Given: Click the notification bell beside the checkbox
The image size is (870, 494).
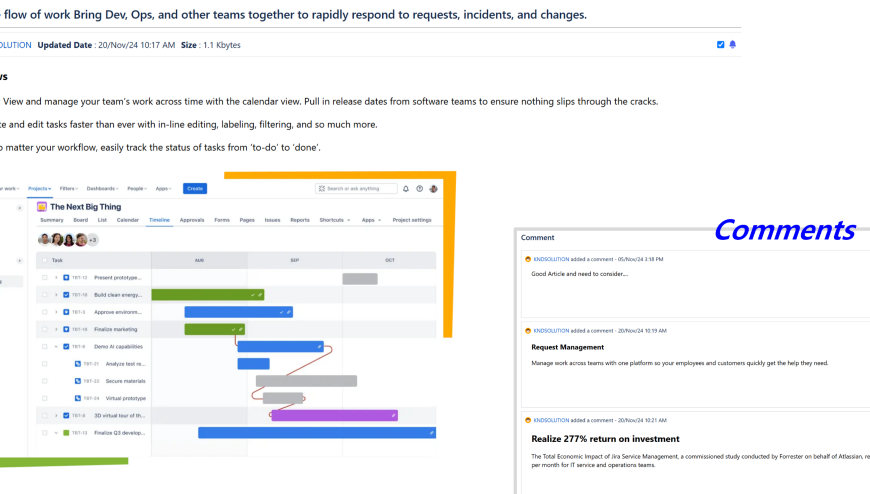Looking at the screenshot, I should 732,45.
